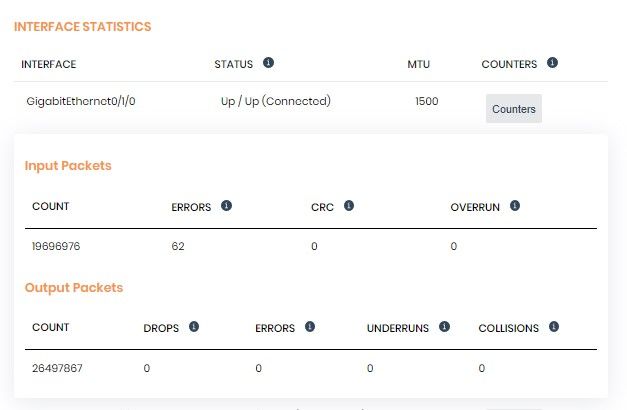The height and width of the screenshot is (410, 627).
Task: Click the MTU value 1500
Action: pyautogui.click(x=427, y=101)
